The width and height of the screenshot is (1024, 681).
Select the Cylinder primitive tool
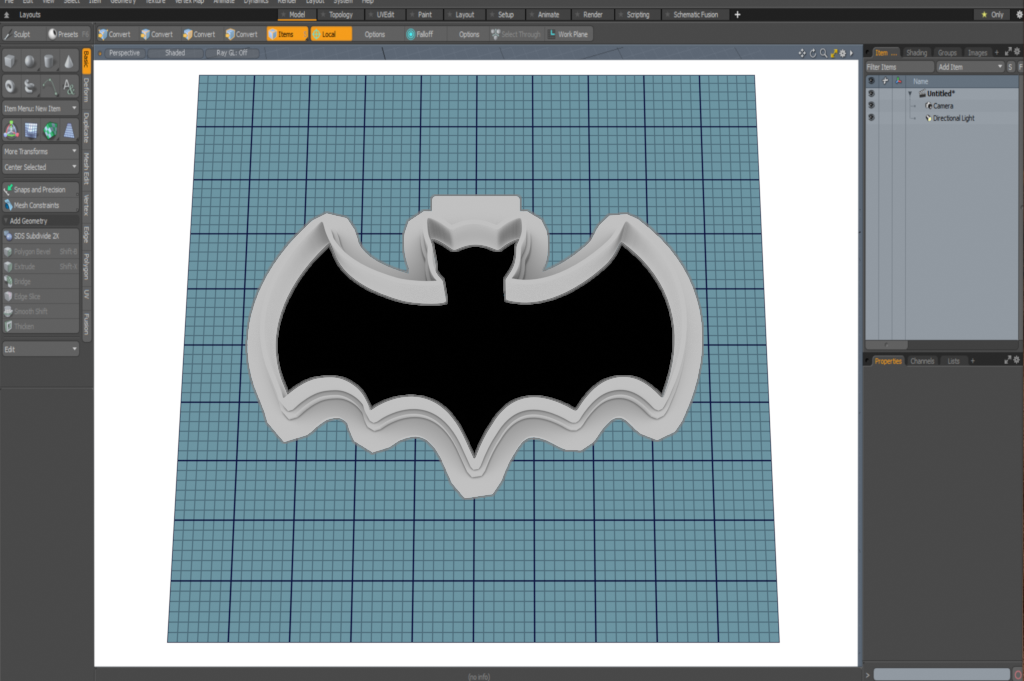[x=48, y=61]
